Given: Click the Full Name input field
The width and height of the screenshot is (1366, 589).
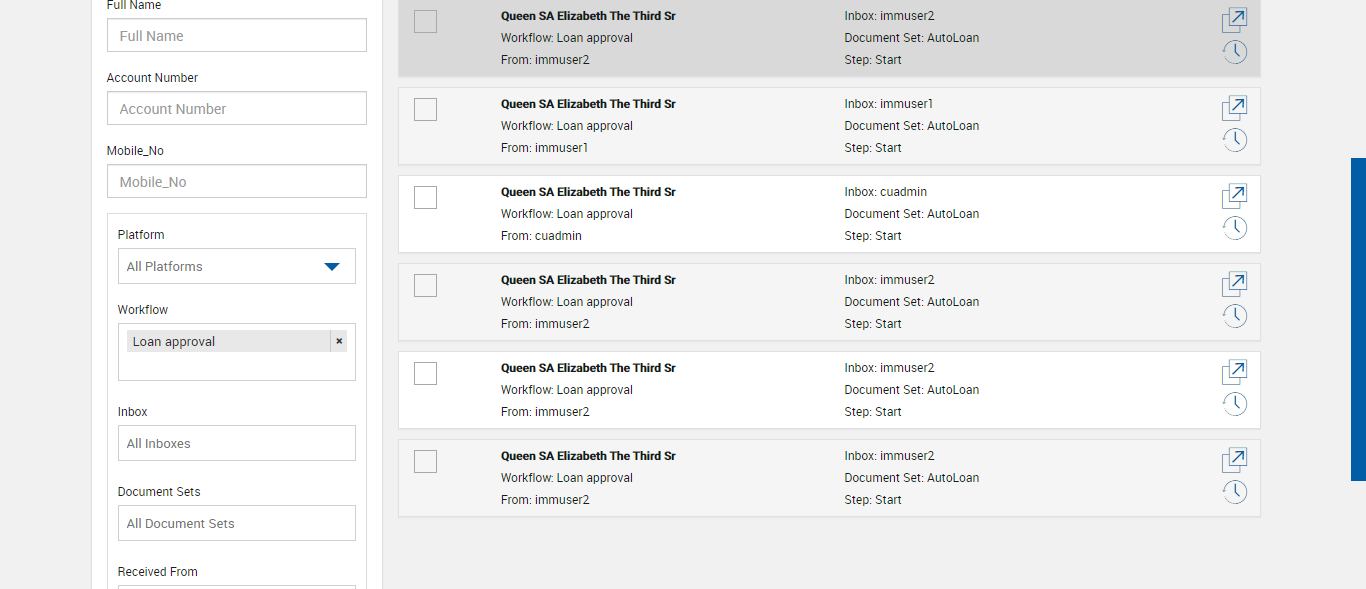Looking at the screenshot, I should click(x=236, y=36).
